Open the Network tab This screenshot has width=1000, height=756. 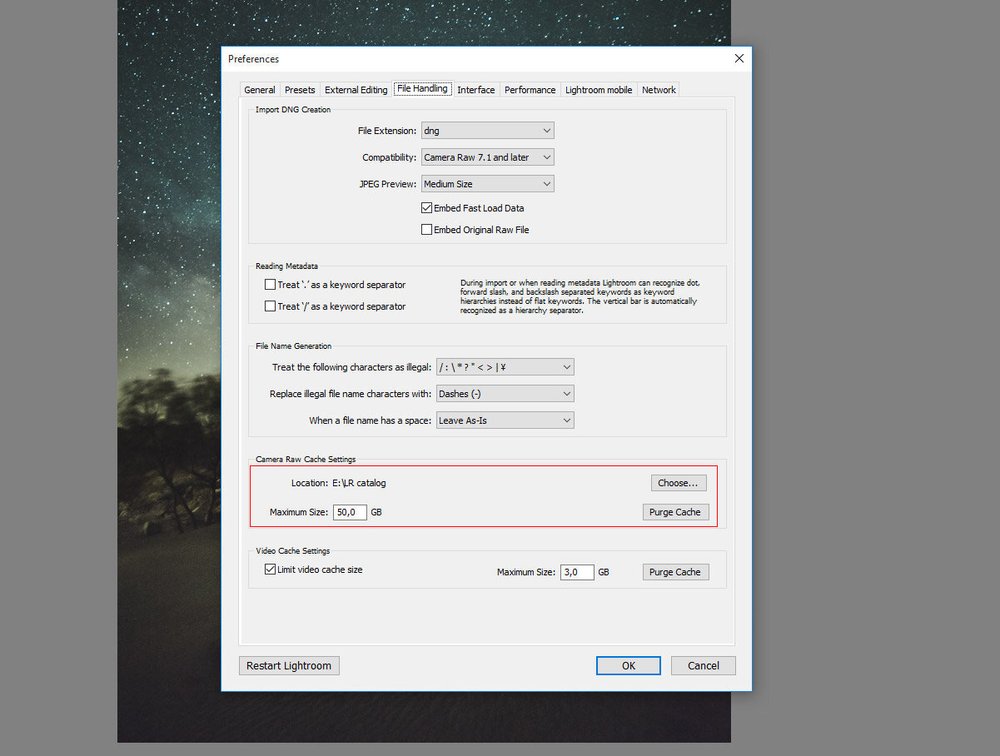(x=658, y=89)
